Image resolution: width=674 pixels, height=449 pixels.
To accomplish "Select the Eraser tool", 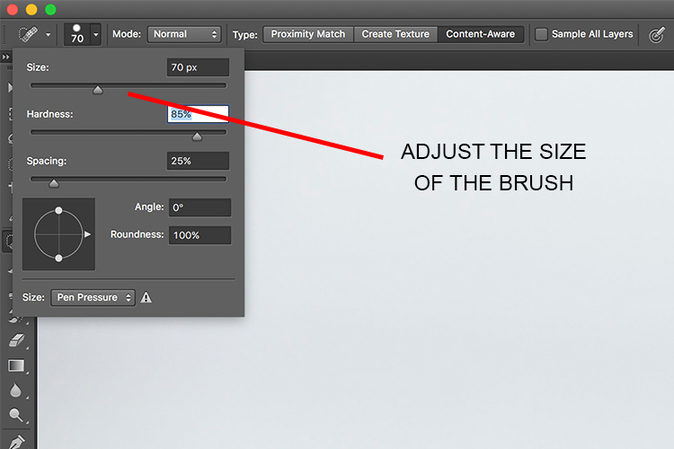I will point(16,341).
